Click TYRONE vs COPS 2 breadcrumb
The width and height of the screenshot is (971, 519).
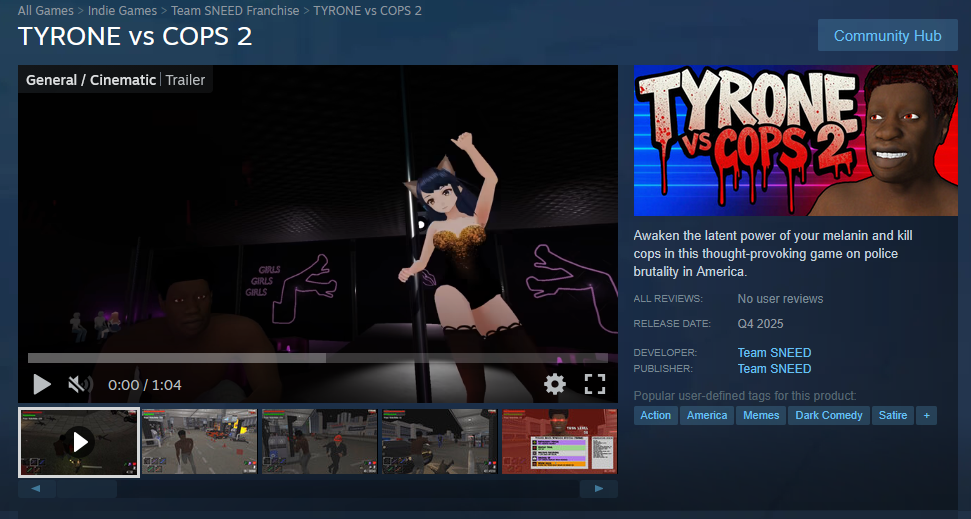(x=368, y=11)
